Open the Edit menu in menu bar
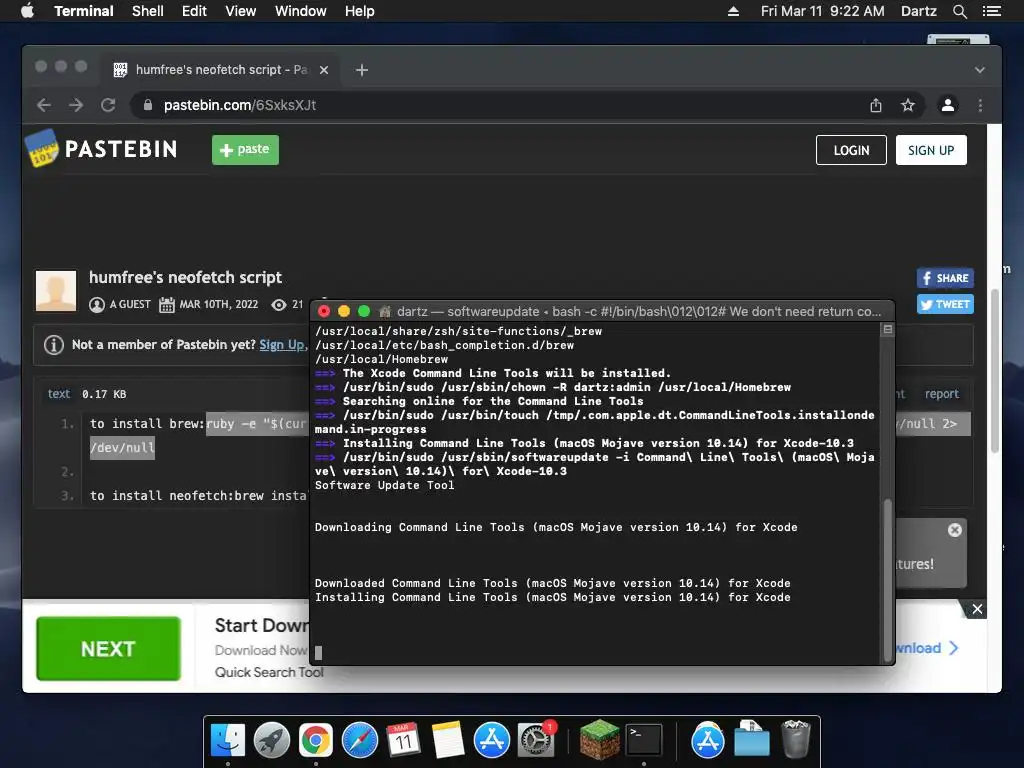Viewport: 1024px width, 768px height. click(194, 11)
